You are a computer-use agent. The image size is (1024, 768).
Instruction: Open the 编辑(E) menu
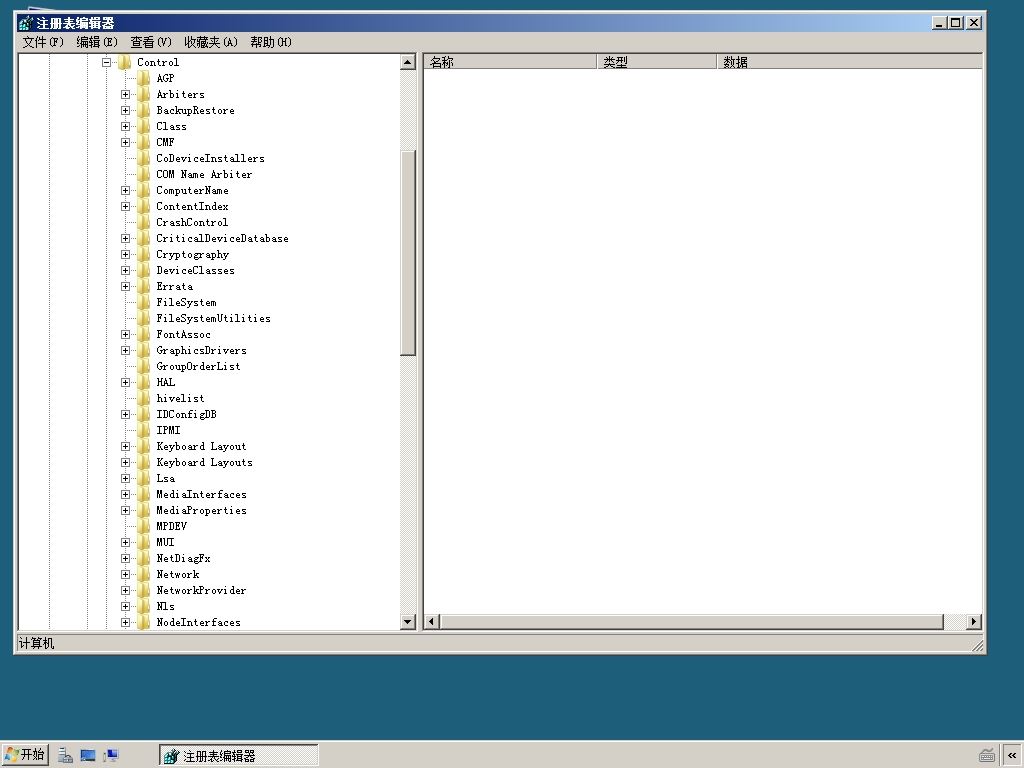pos(97,42)
